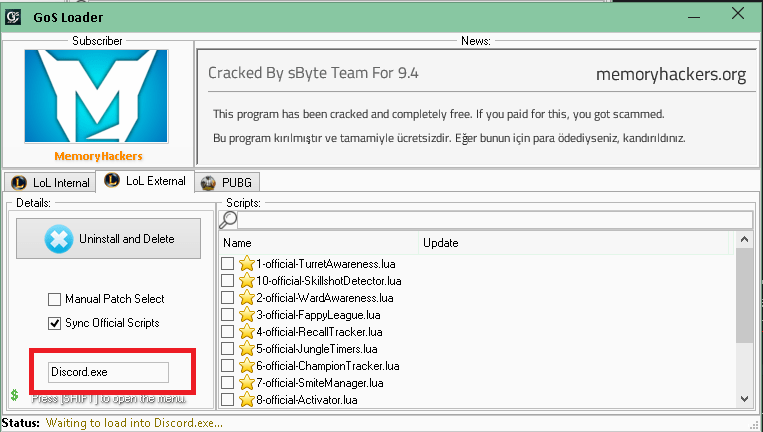Image resolution: width=763 pixels, height=432 pixels.
Task: Switch to the LoL Internal tab
Action: [50, 182]
